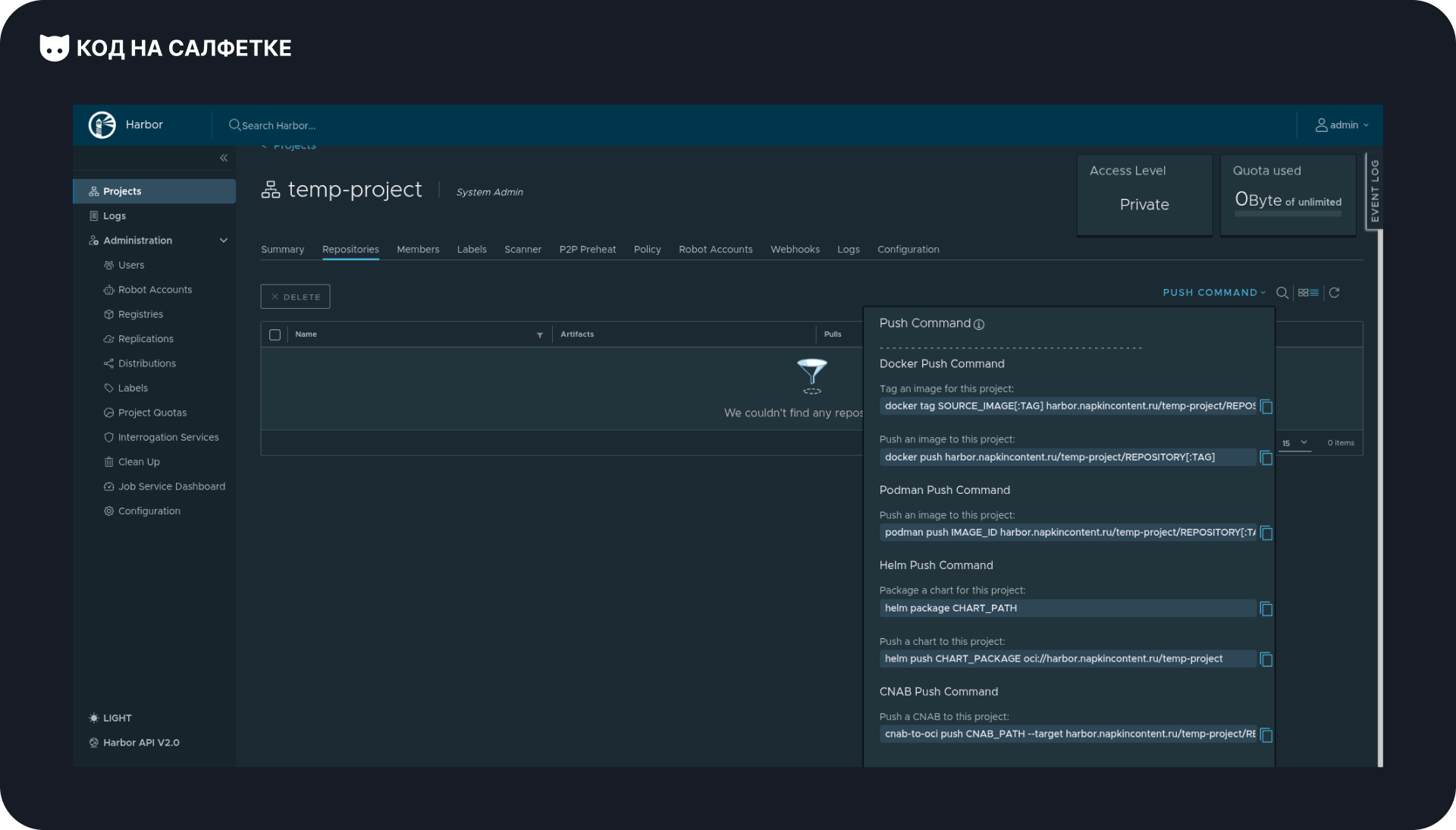
Task: Toggle the PUSH COMMAND dropdown
Action: (x=1214, y=292)
